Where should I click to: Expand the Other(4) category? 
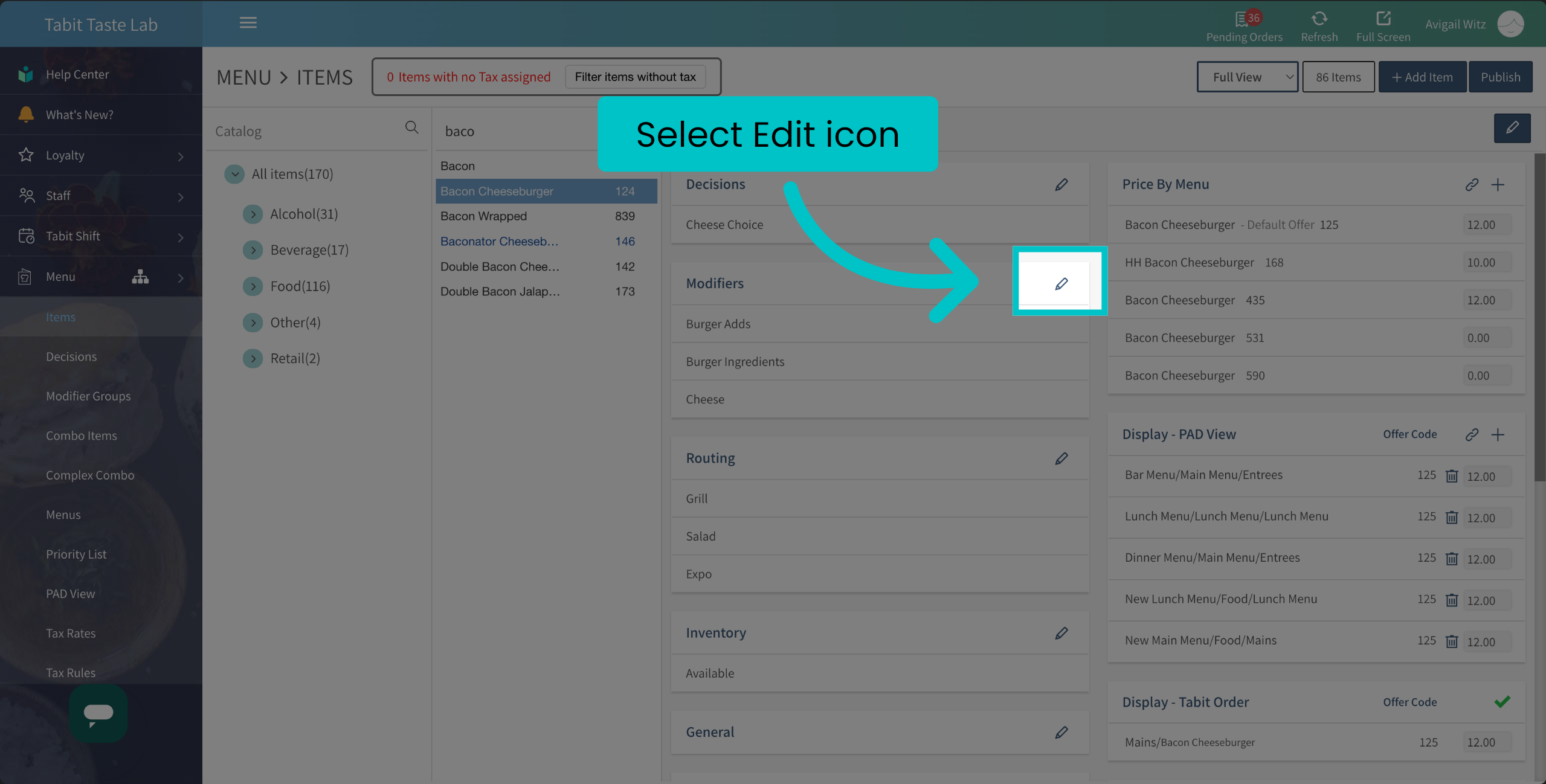(253, 323)
